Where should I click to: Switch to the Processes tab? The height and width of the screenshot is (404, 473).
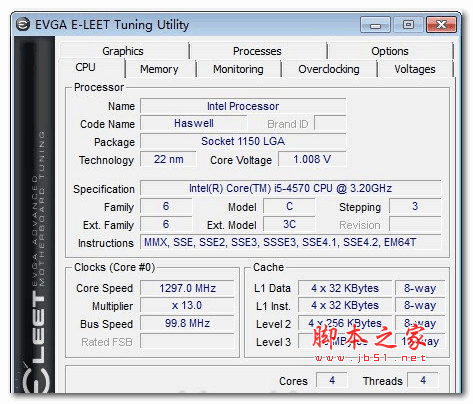pyautogui.click(x=257, y=51)
